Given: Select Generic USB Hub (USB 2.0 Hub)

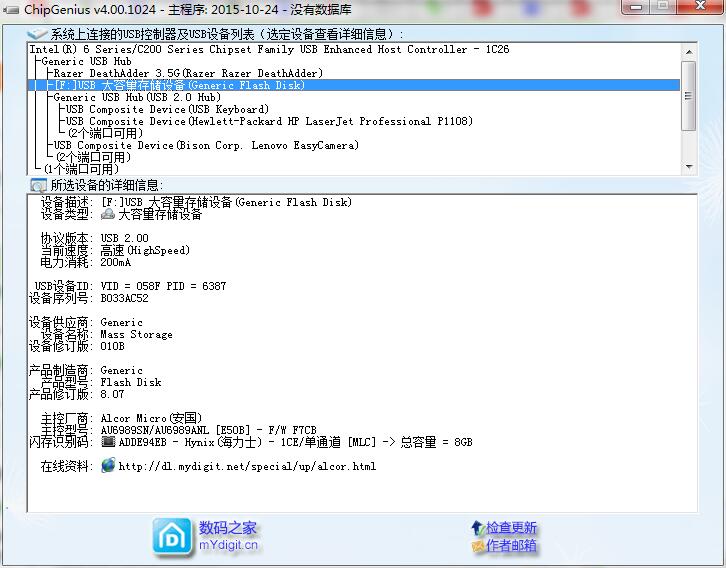Looking at the screenshot, I should pos(137,97).
